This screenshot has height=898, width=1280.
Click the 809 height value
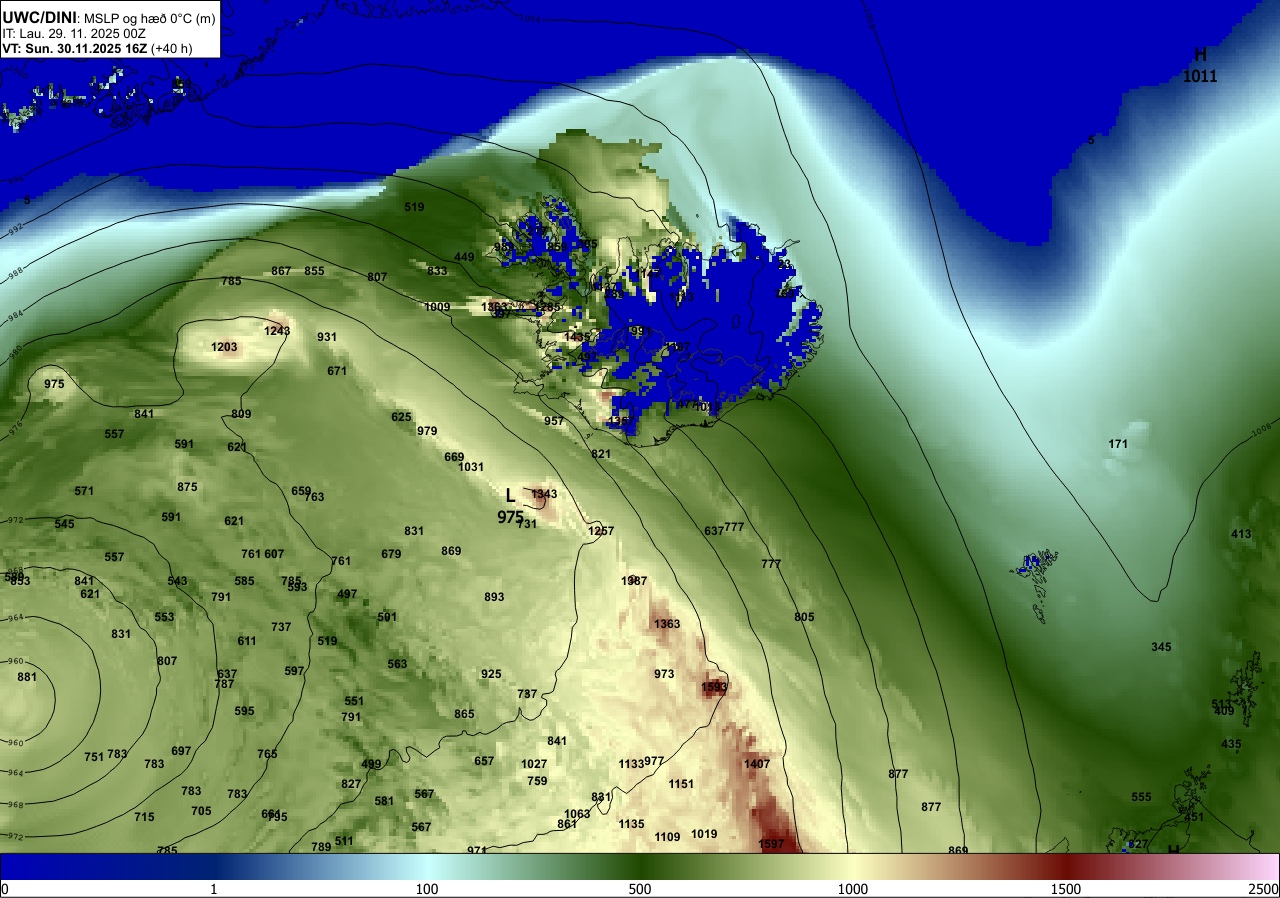[241, 414]
